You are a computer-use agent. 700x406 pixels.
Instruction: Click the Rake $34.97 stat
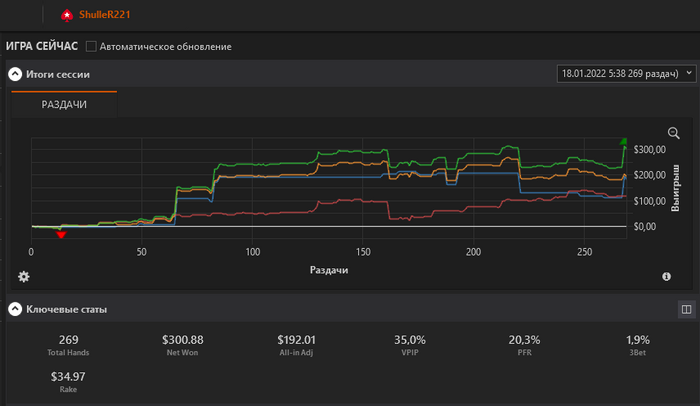point(68,381)
